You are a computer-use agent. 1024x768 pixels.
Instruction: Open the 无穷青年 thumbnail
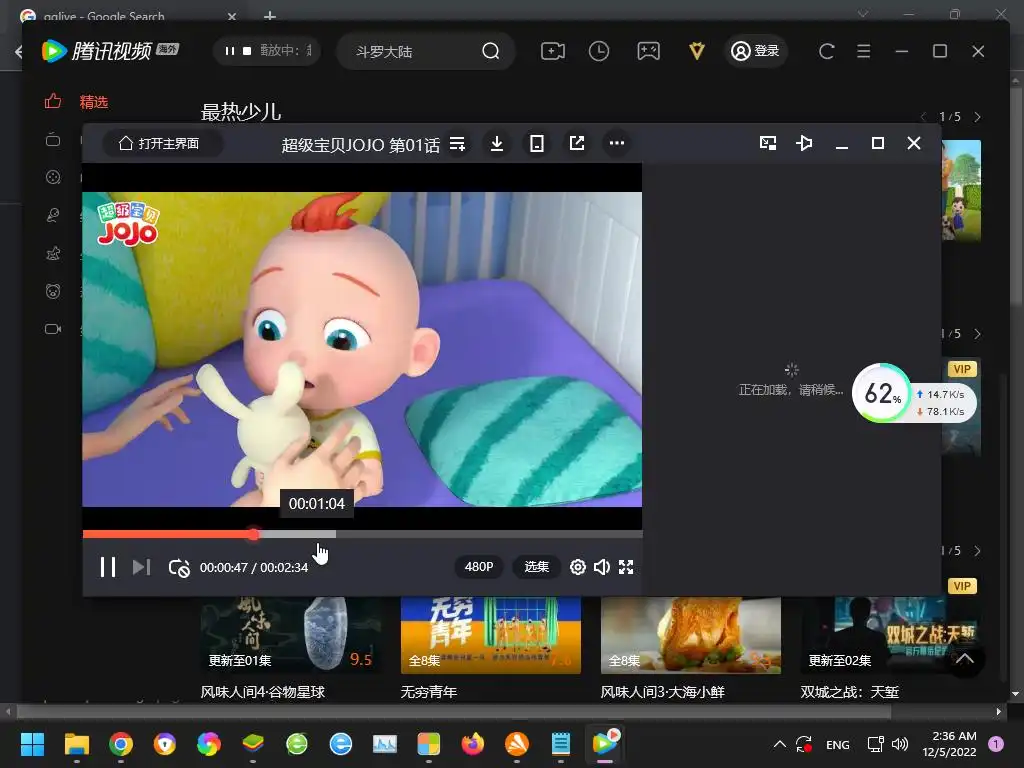490,635
